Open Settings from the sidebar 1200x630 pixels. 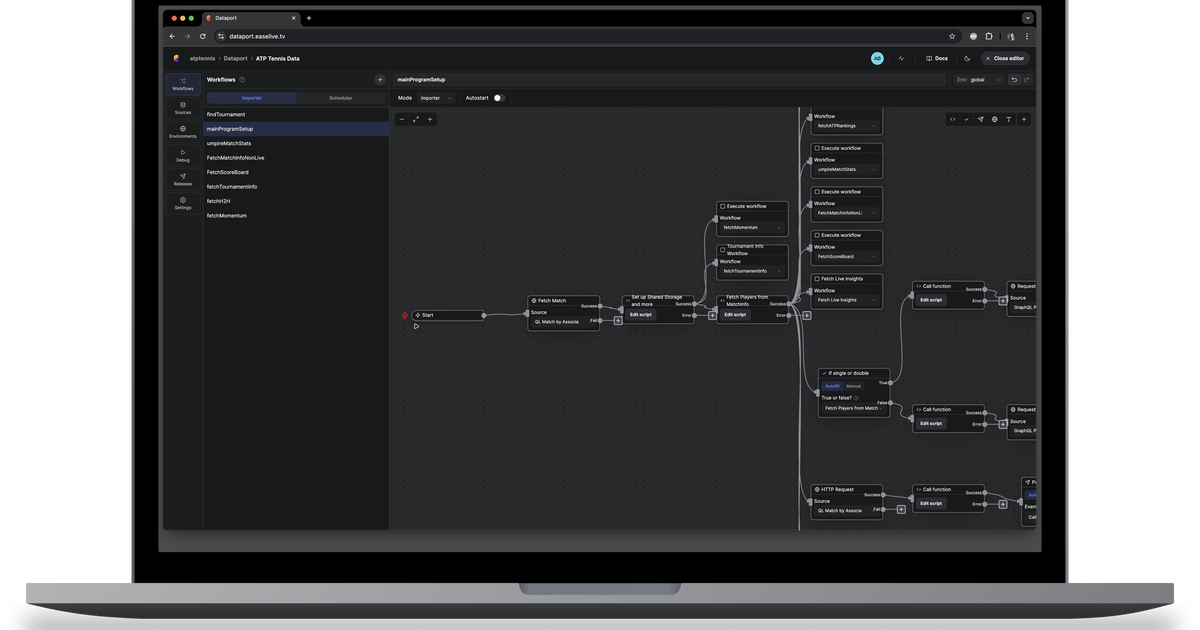click(x=183, y=203)
